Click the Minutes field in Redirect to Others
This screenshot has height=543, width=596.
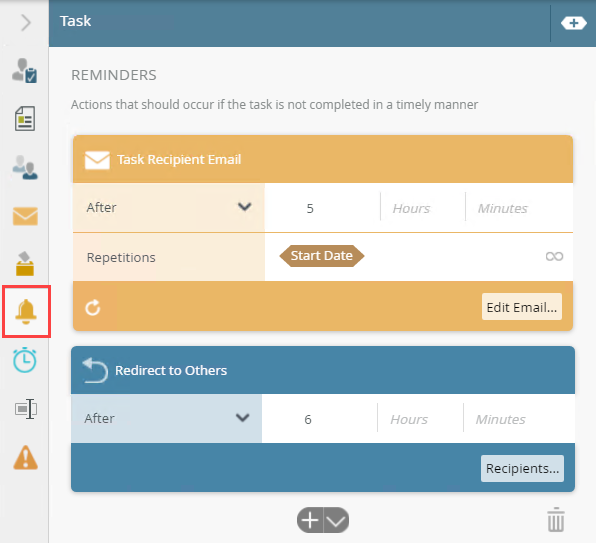coord(519,419)
